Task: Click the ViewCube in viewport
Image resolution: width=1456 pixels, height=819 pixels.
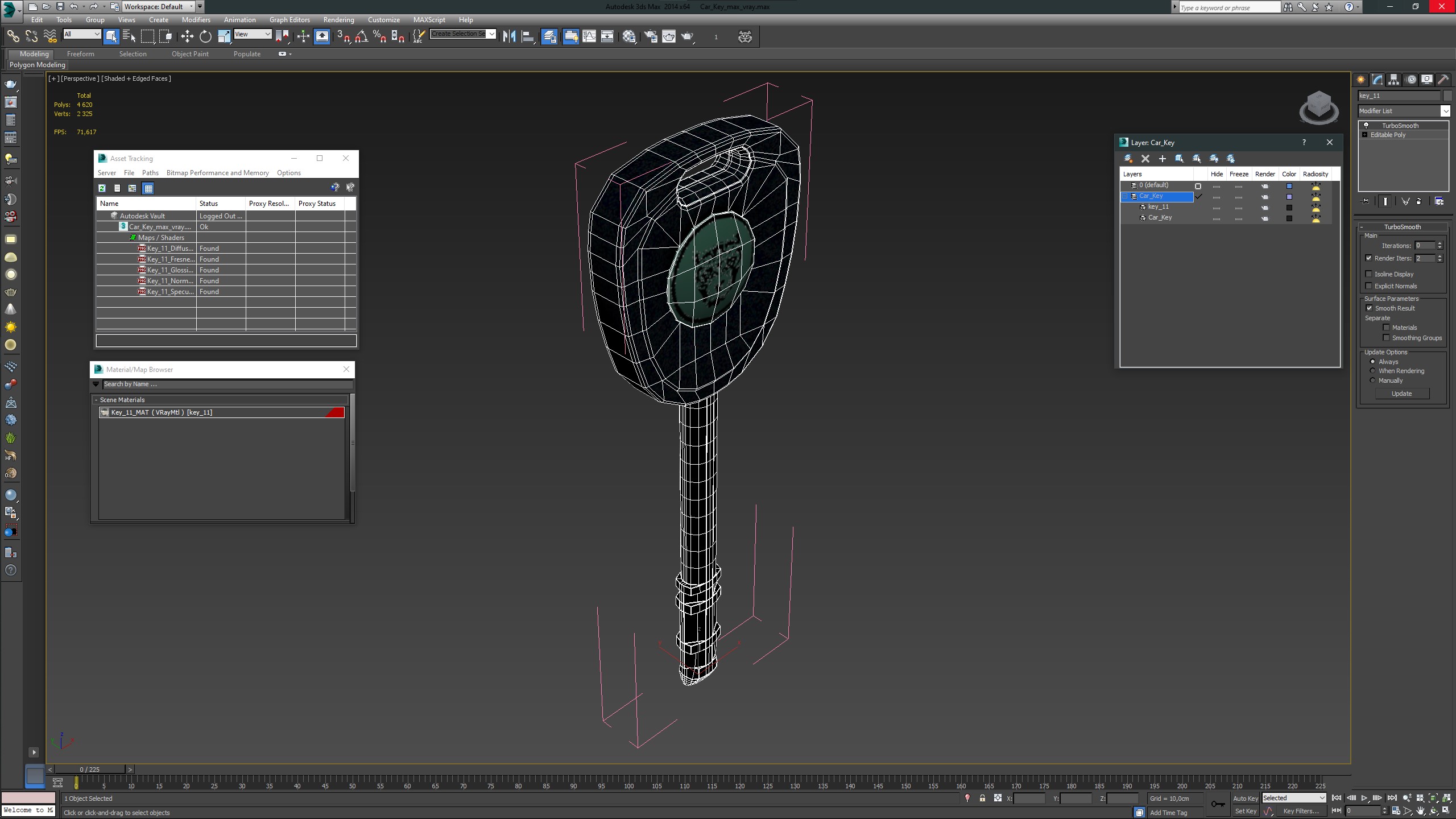Action: coord(1318,107)
